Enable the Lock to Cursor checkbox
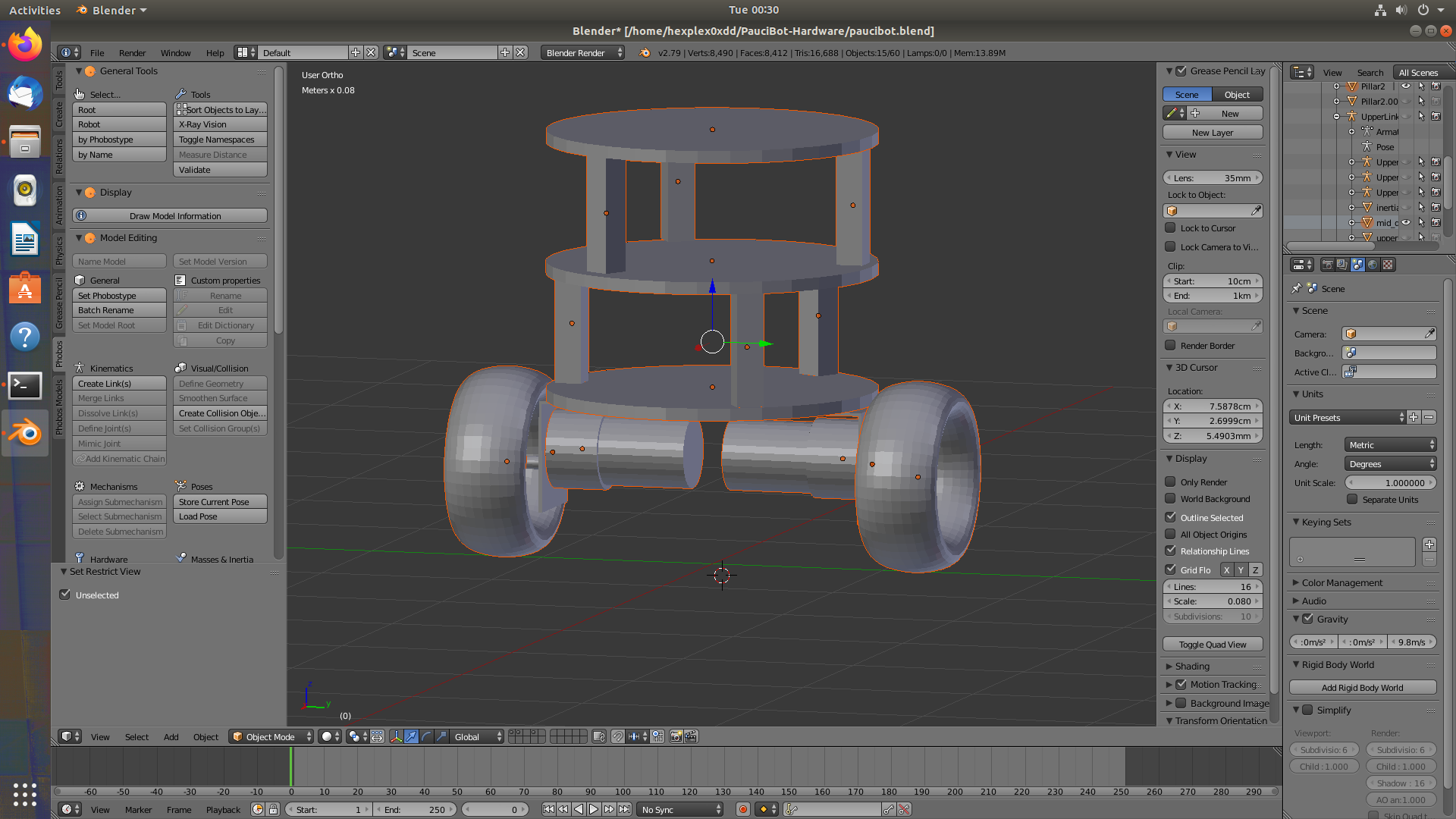This screenshot has width=1456, height=819. [x=1170, y=227]
